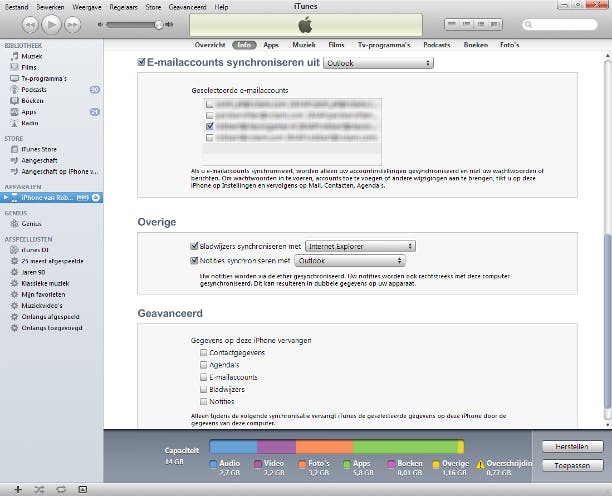Click the high volume speaker icon

[x=169, y=24]
